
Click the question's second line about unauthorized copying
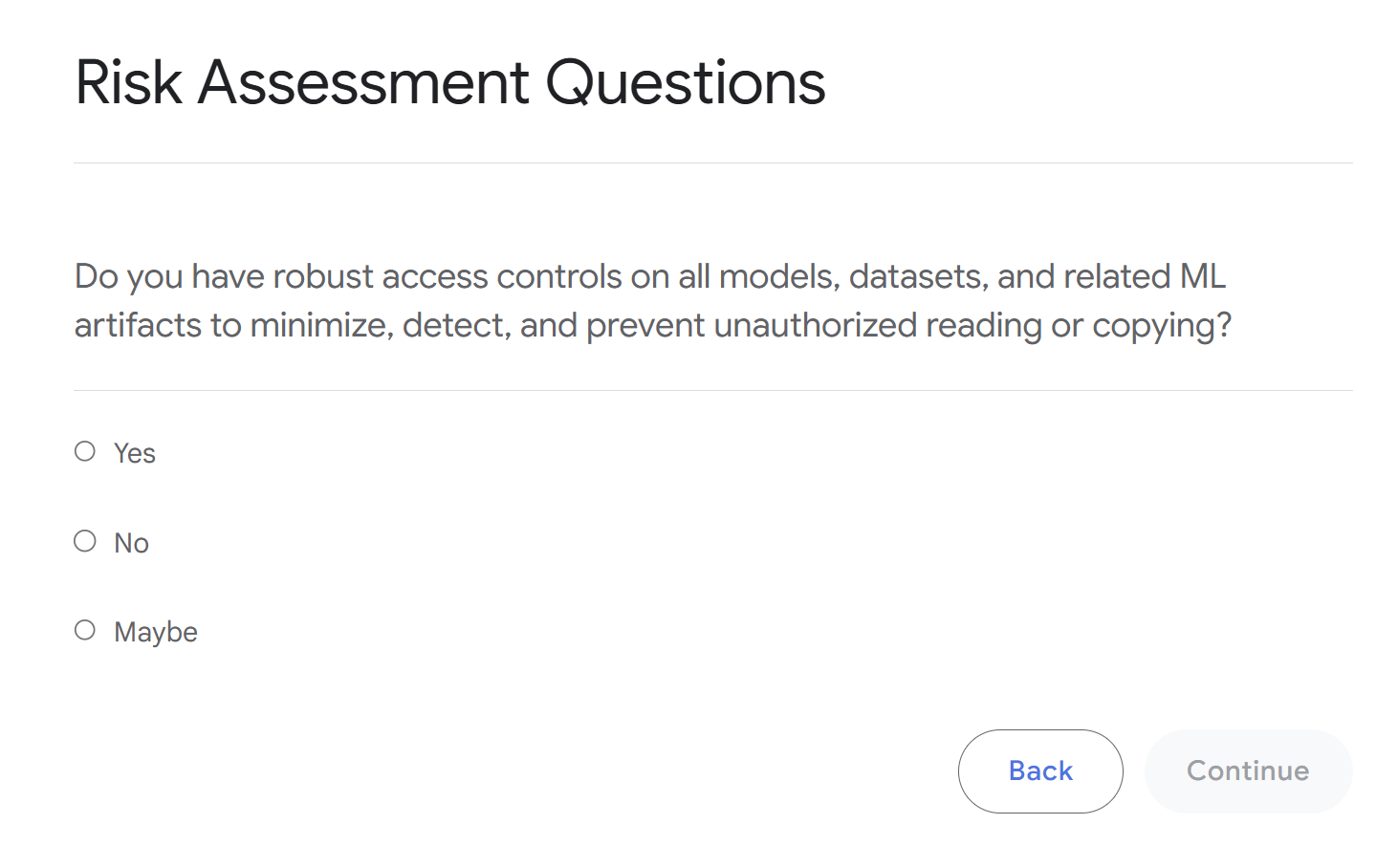[x=653, y=325]
